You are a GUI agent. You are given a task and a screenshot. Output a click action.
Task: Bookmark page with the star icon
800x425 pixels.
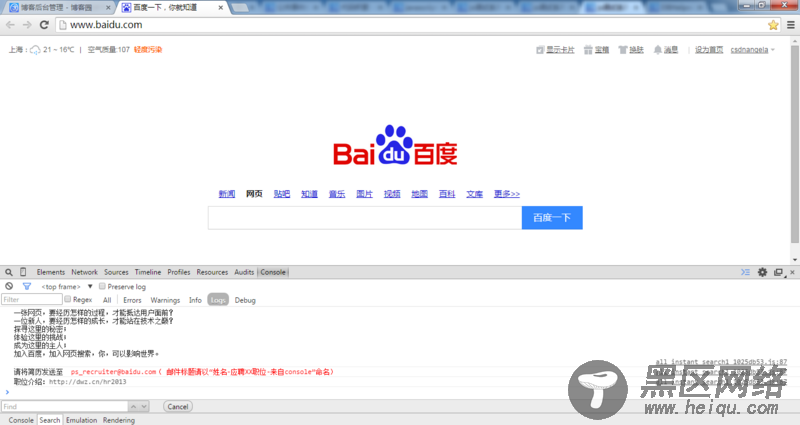click(773, 24)
